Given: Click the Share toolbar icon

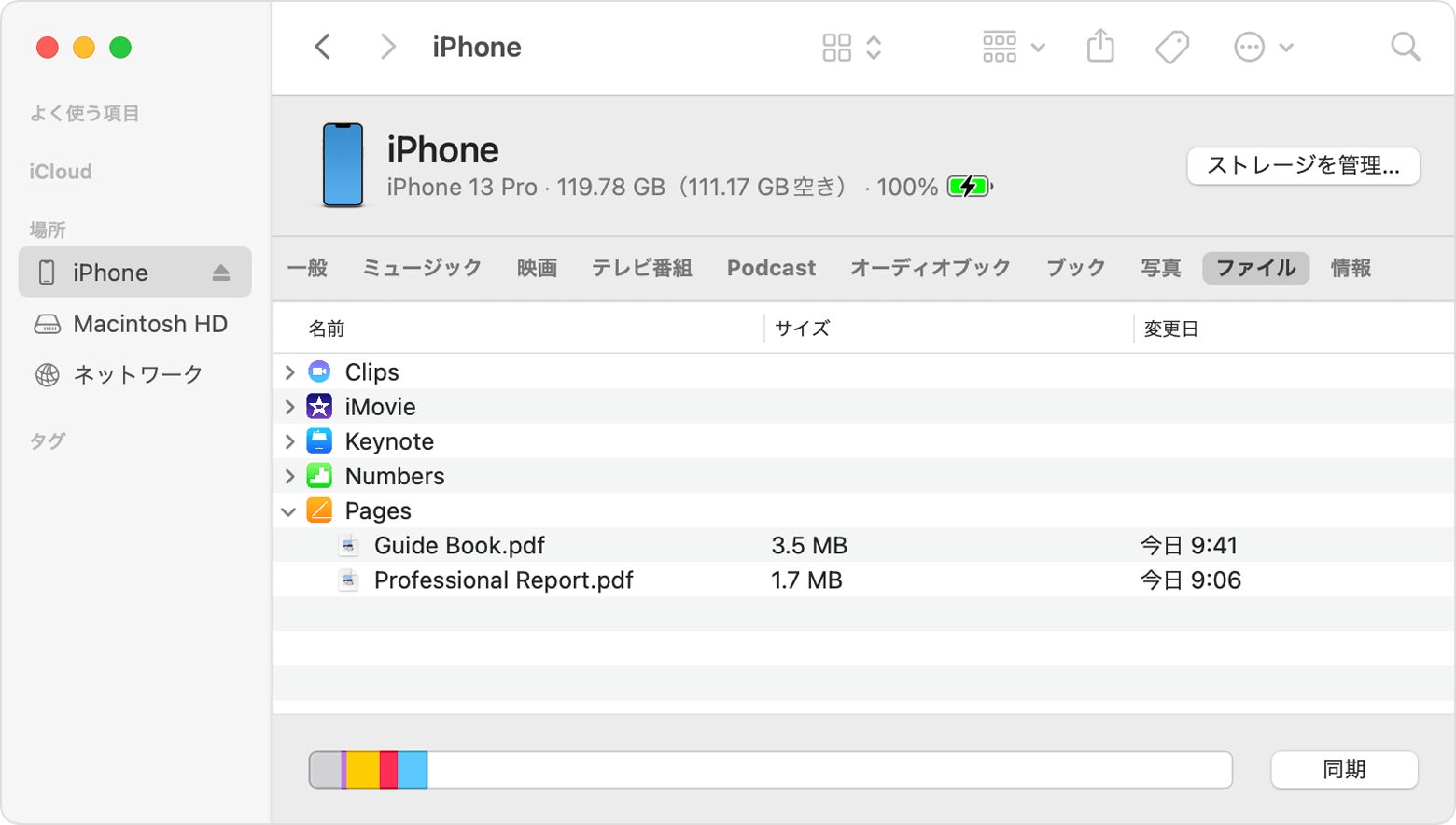Looking at the screenshot, I should pos(1101,46).
